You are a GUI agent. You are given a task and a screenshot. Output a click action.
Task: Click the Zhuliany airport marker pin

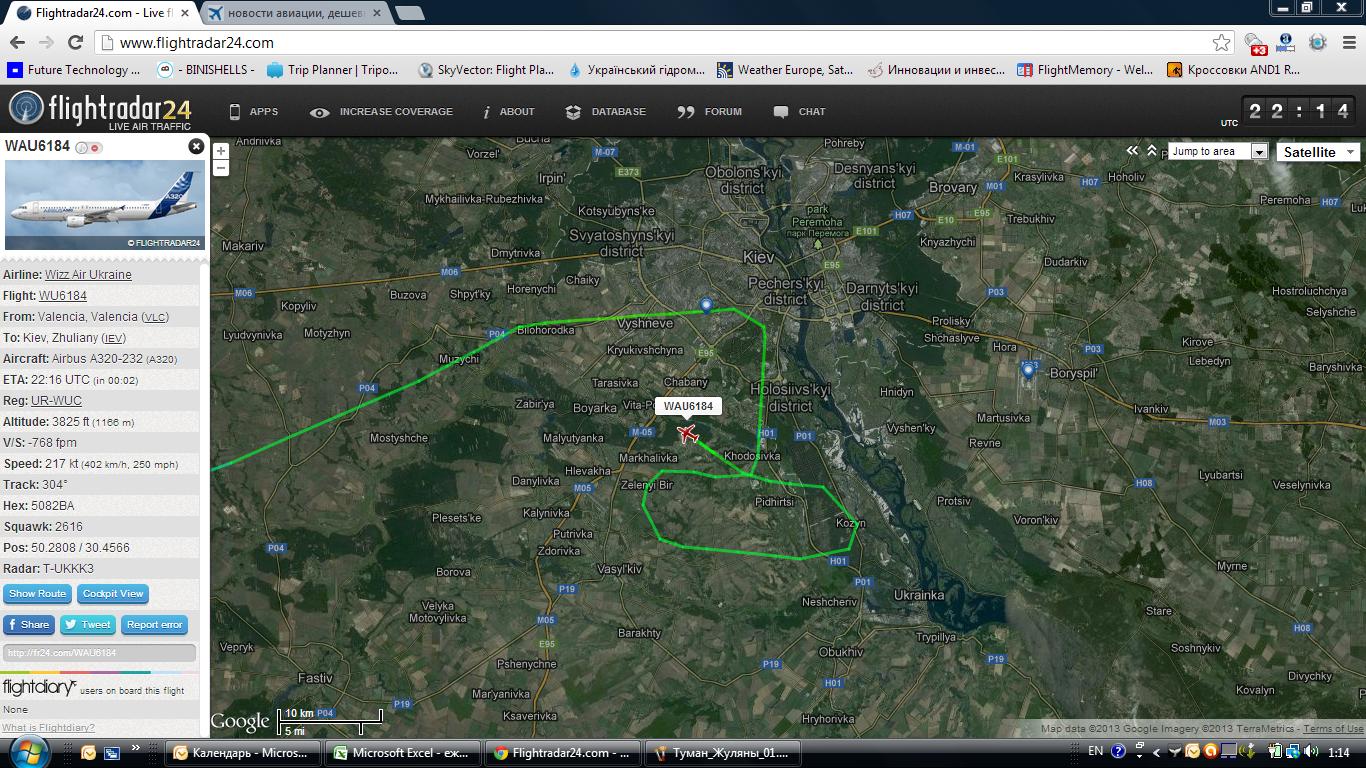[x=706, y=305]
